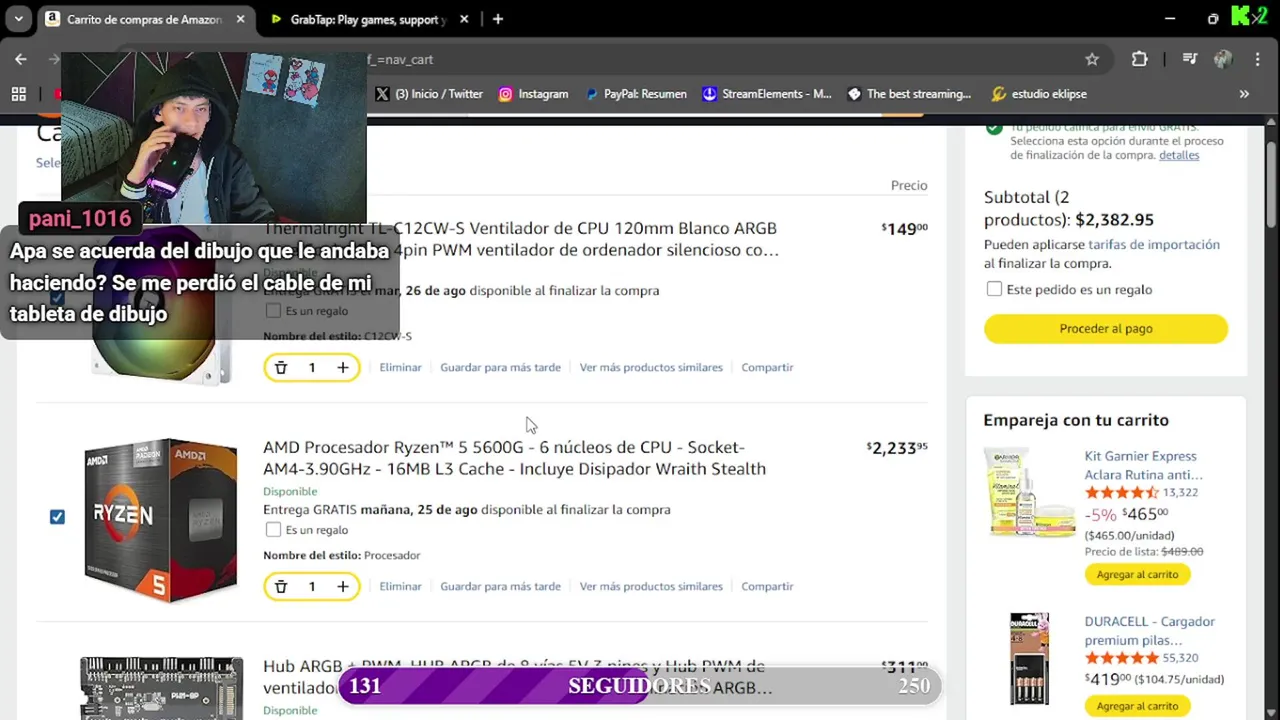Open the AMD Procesador Ryzen 5 5600G title
The height and width of the screenshot is (720, 1280).
tap(514, 458)
